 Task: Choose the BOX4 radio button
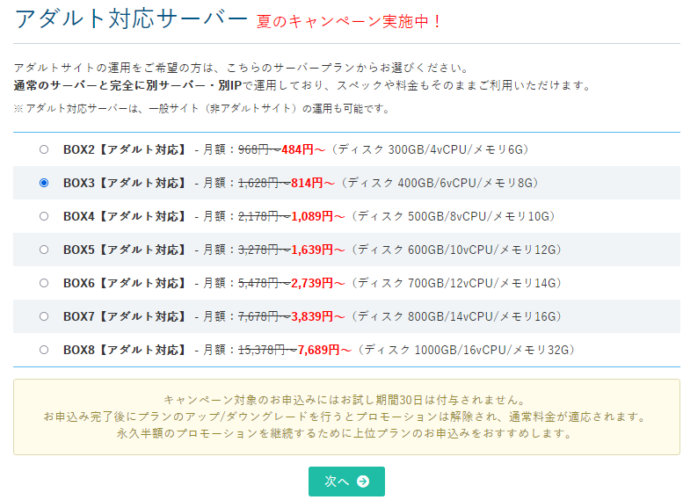[43, 216]
